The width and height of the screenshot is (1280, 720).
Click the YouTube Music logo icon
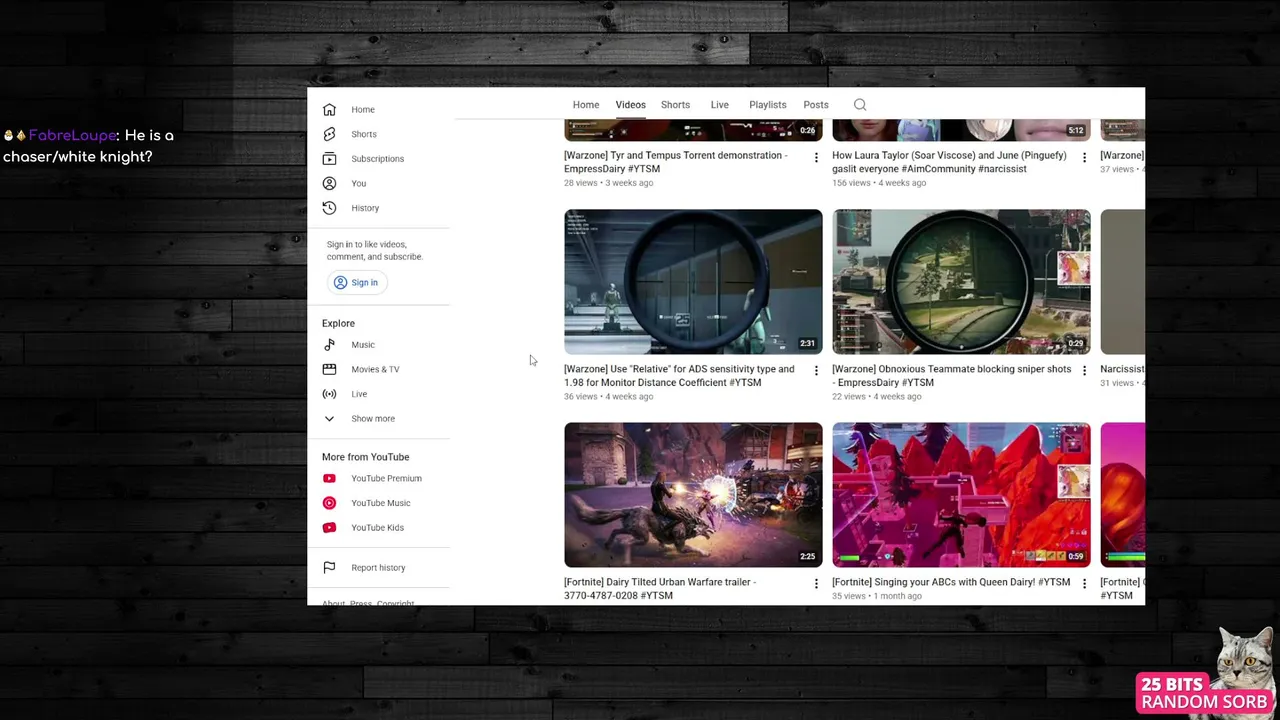(329, 503)
